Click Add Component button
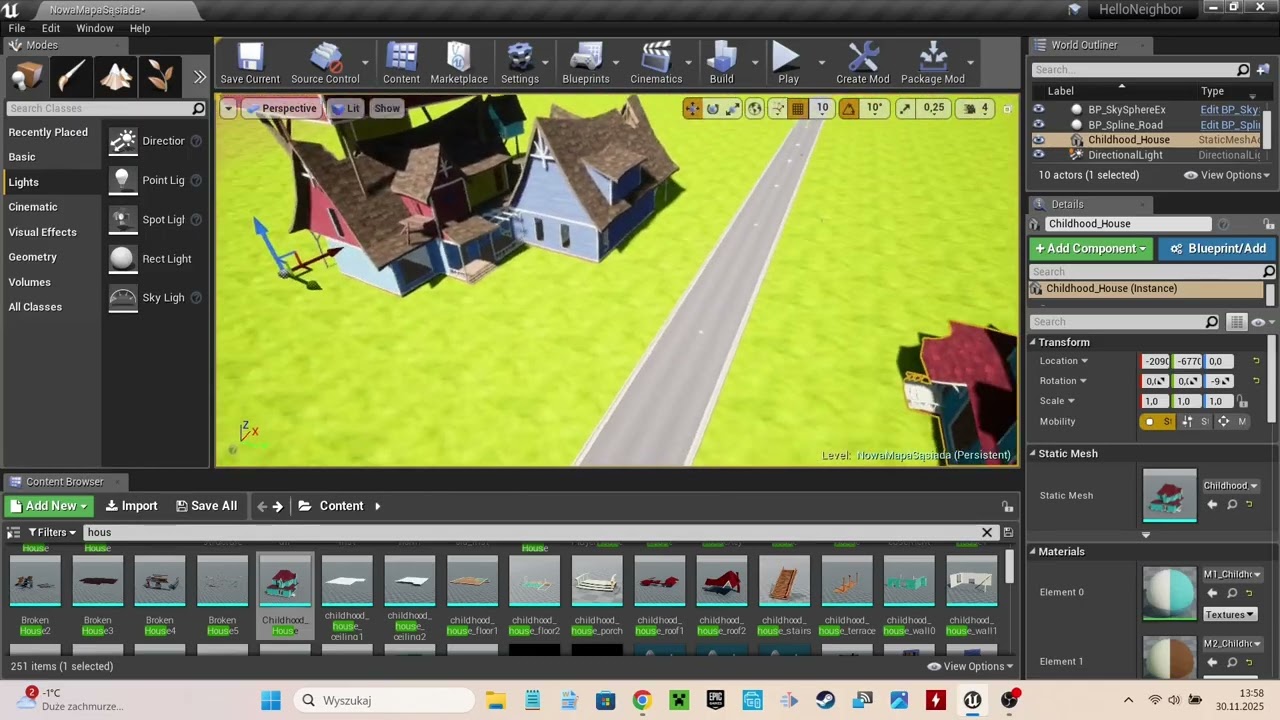This screenshot has height=720, width=1280. [1091, 248]
